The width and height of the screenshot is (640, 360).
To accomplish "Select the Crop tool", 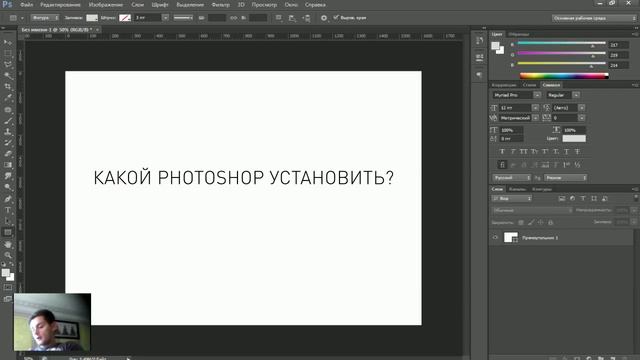I will tap(8, 87).
